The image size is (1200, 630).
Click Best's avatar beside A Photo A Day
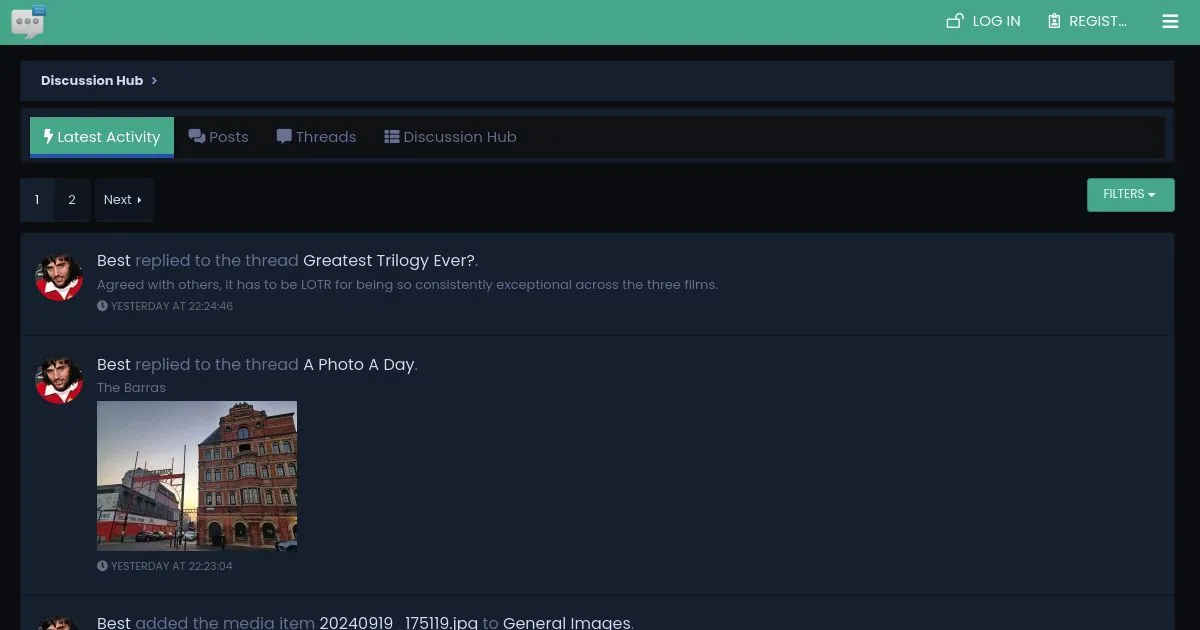click(59, 381)
